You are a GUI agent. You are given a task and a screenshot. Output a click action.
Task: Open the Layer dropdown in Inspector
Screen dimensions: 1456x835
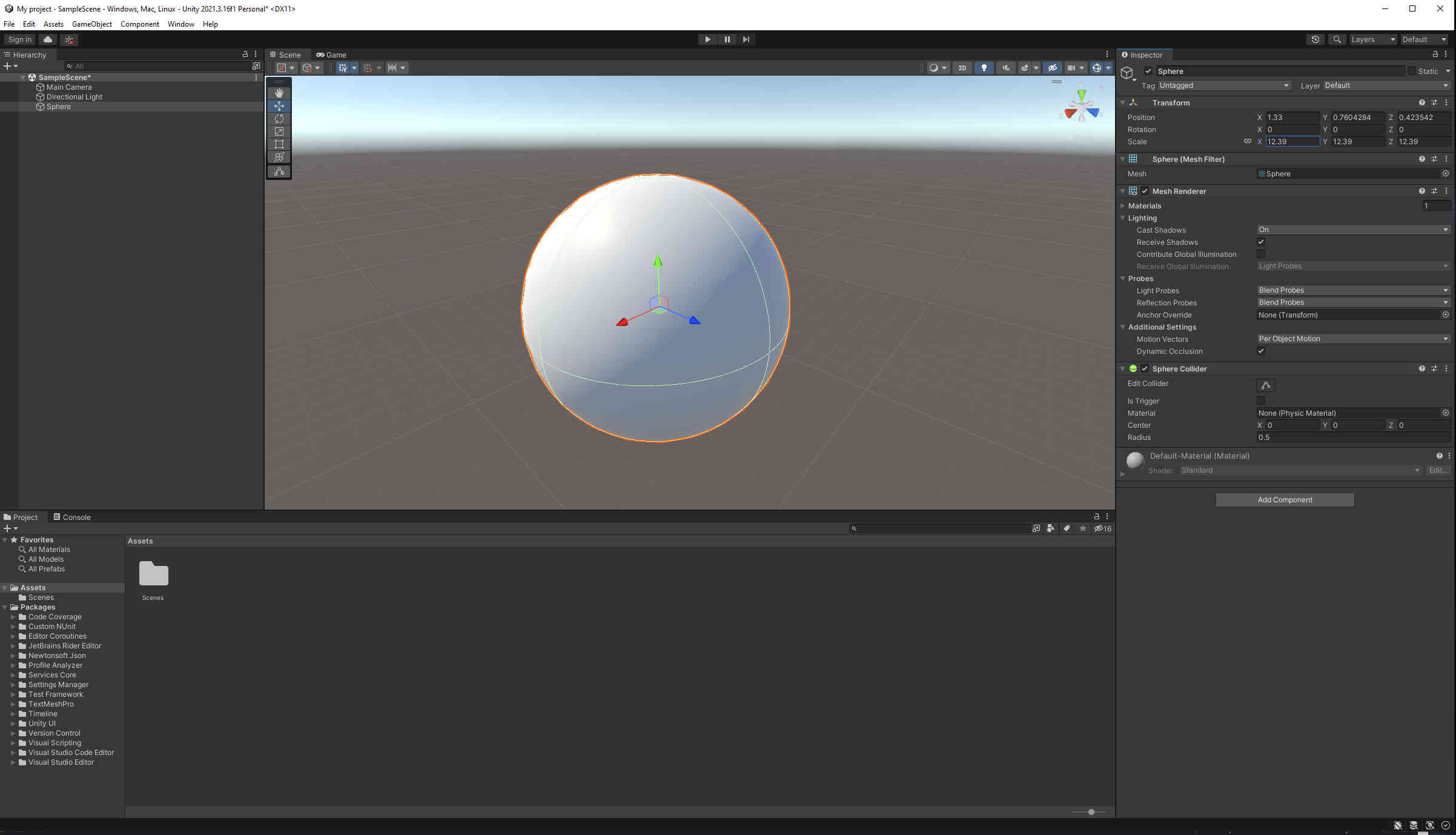pos(1387,86)
